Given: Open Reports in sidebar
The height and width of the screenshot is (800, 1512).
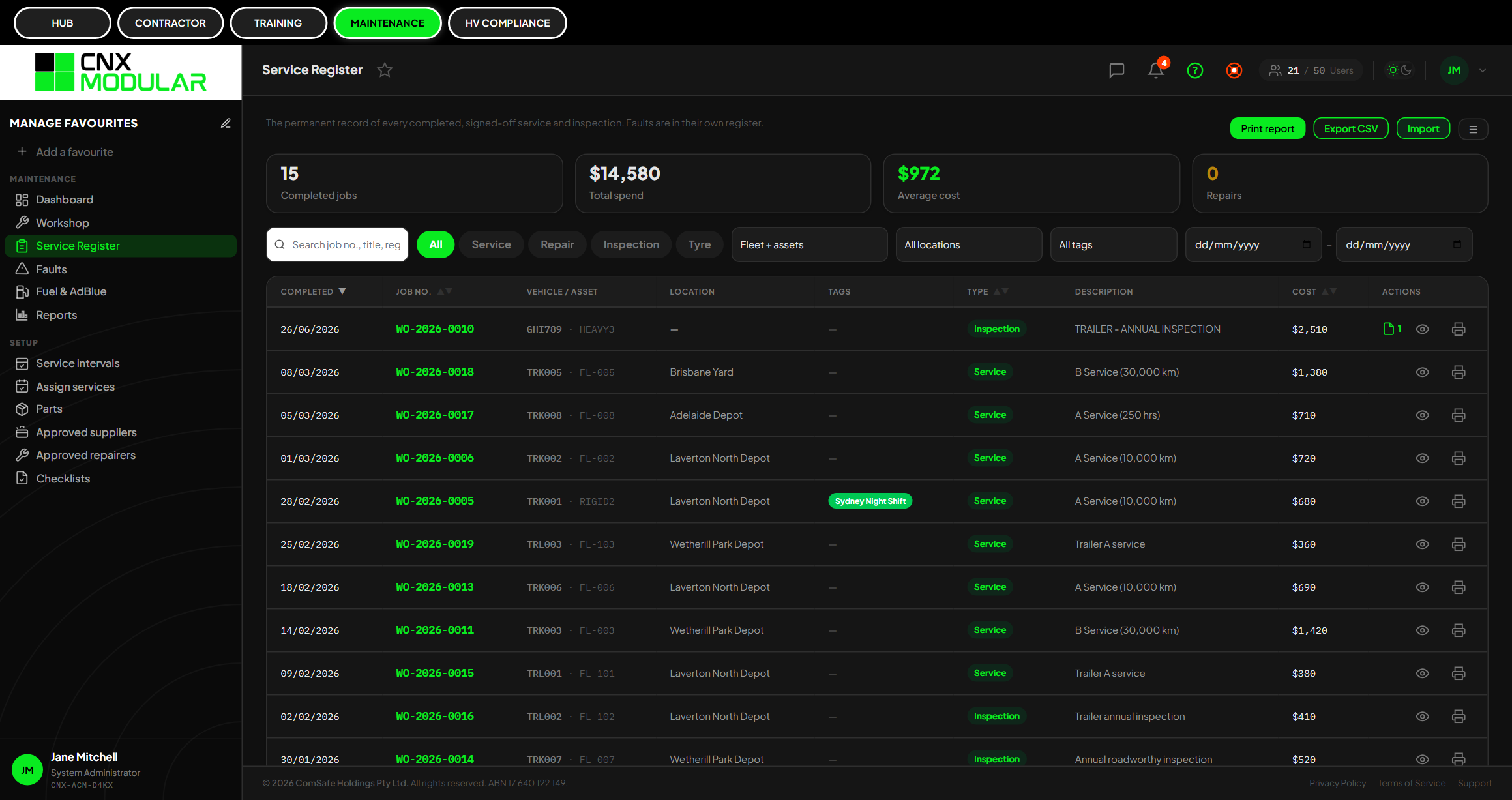Looking at the screenshot, I should coord(121,315).
